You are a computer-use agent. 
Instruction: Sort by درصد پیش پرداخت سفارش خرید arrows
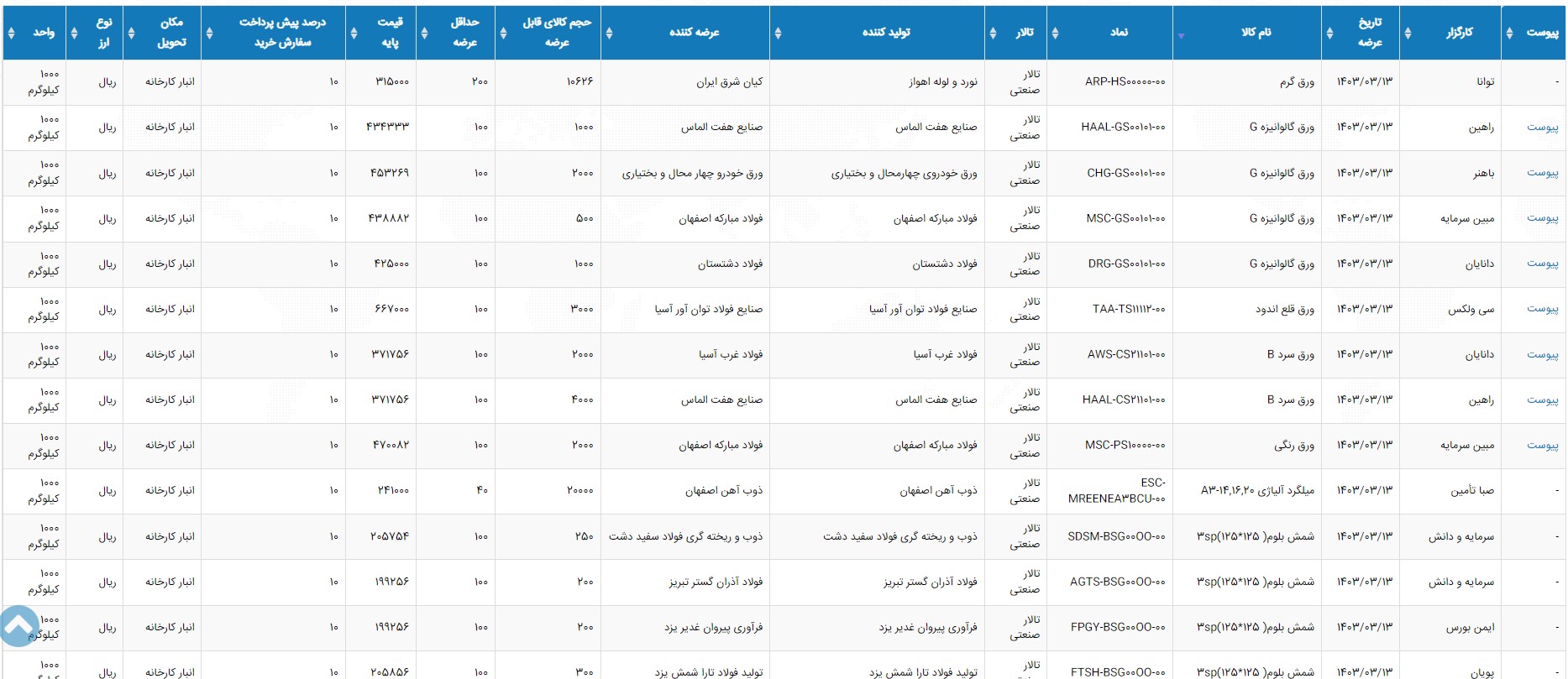209,33
